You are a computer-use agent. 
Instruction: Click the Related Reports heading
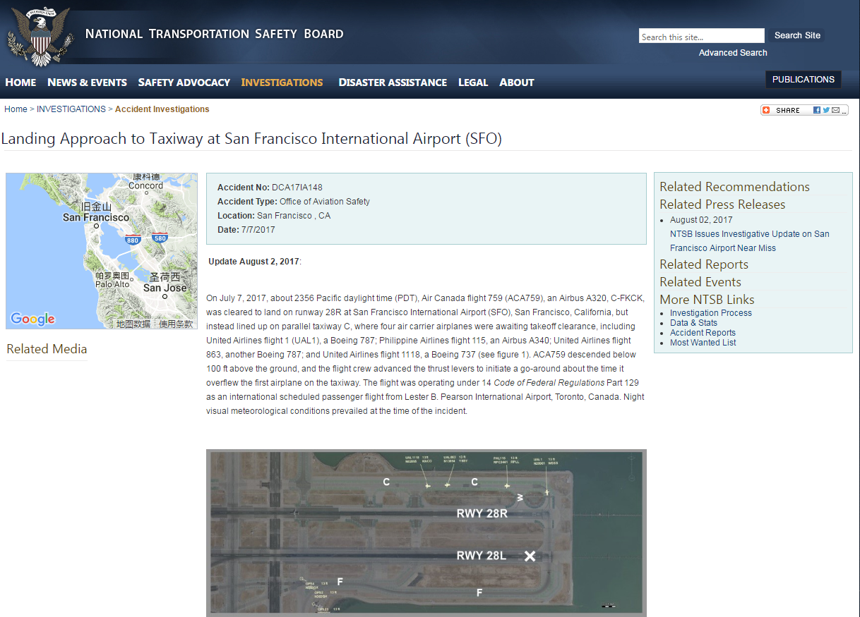point(704,264)
